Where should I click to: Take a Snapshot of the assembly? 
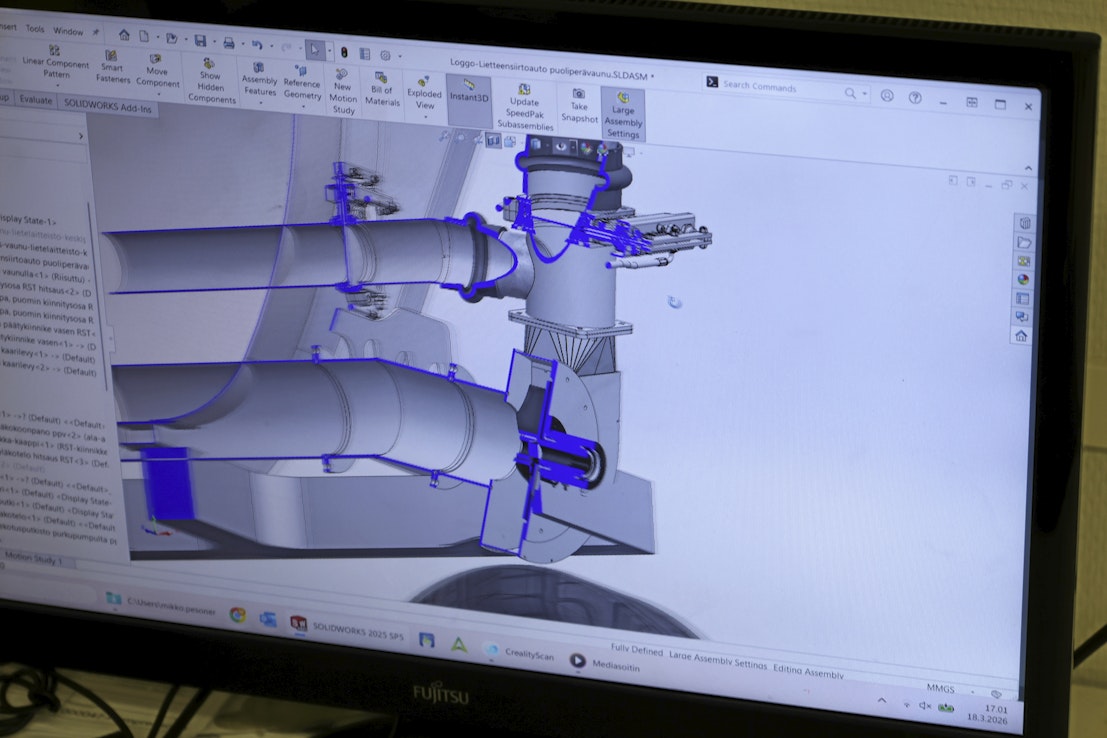tap(579, 105)
